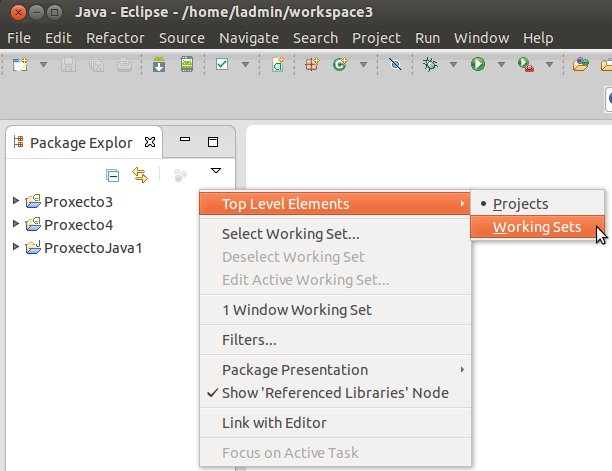This screenshot has height=471, width=612.
Task: Select the Proxecto3 project
Action: (78, 202)
